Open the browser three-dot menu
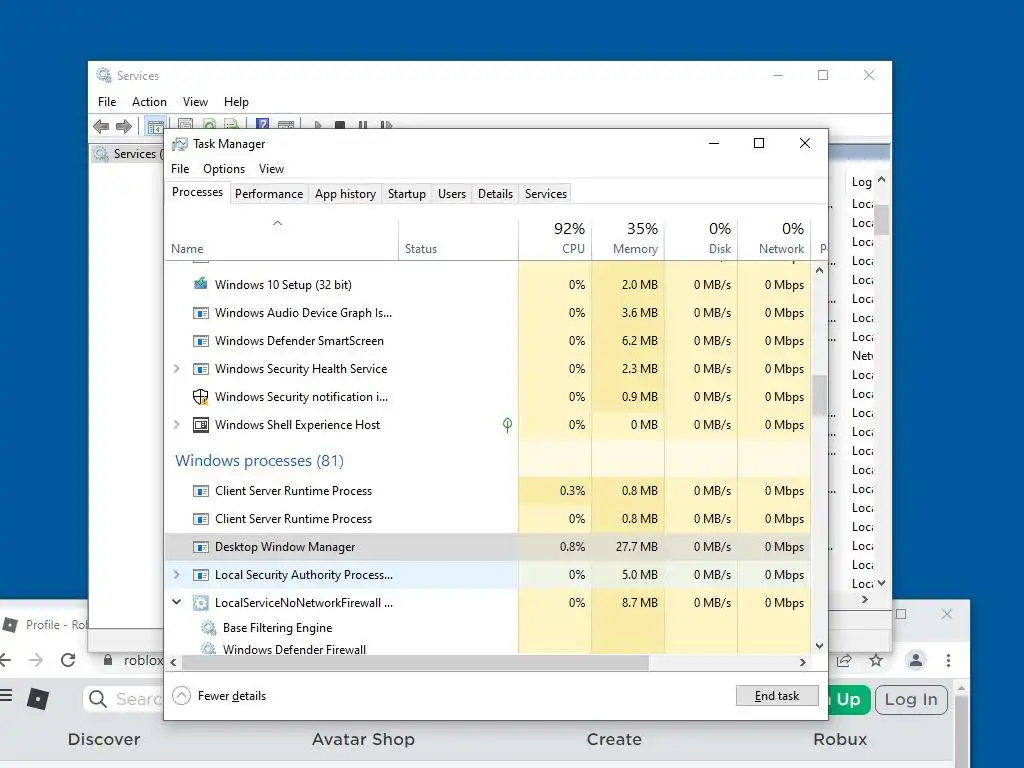Viewport: 1024px width, 768px height. click(x=948, y=660)
